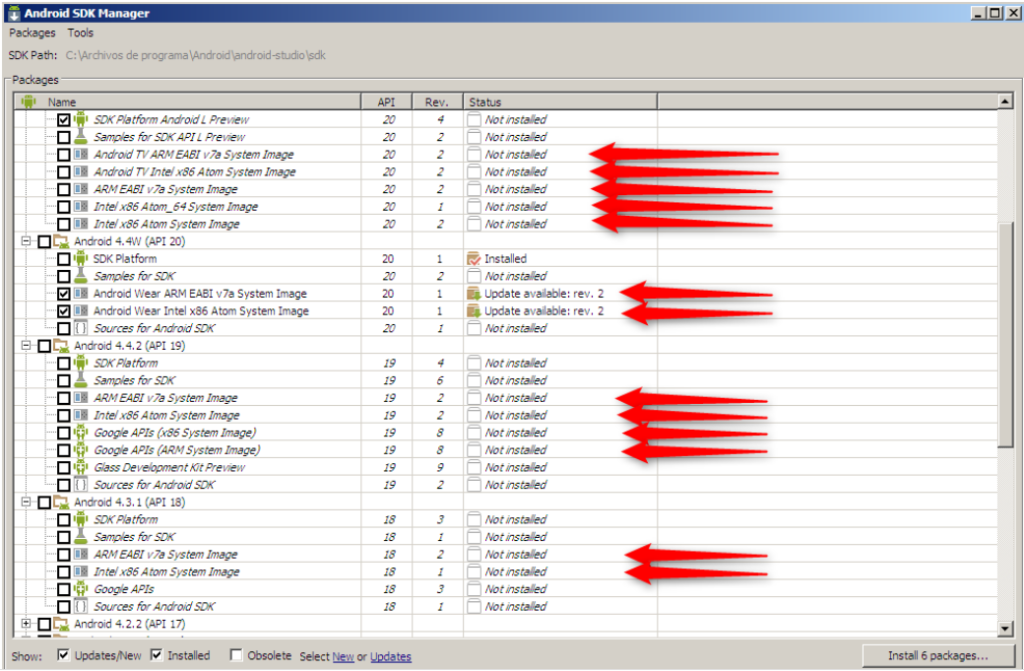Click the API 18 Samples for SDK icon
The image size is (1024, 671).
pos(80,536)
